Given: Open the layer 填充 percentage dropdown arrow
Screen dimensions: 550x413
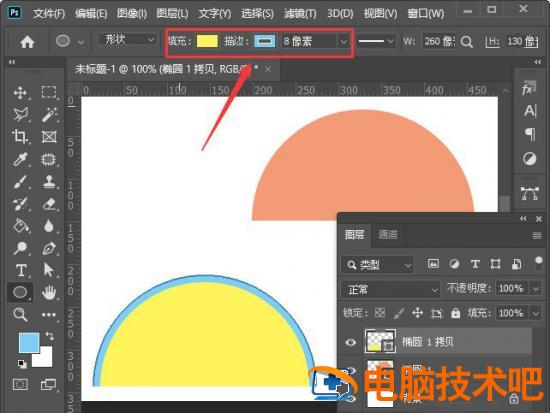Looking at the screenshot, I should coord(536,313).
